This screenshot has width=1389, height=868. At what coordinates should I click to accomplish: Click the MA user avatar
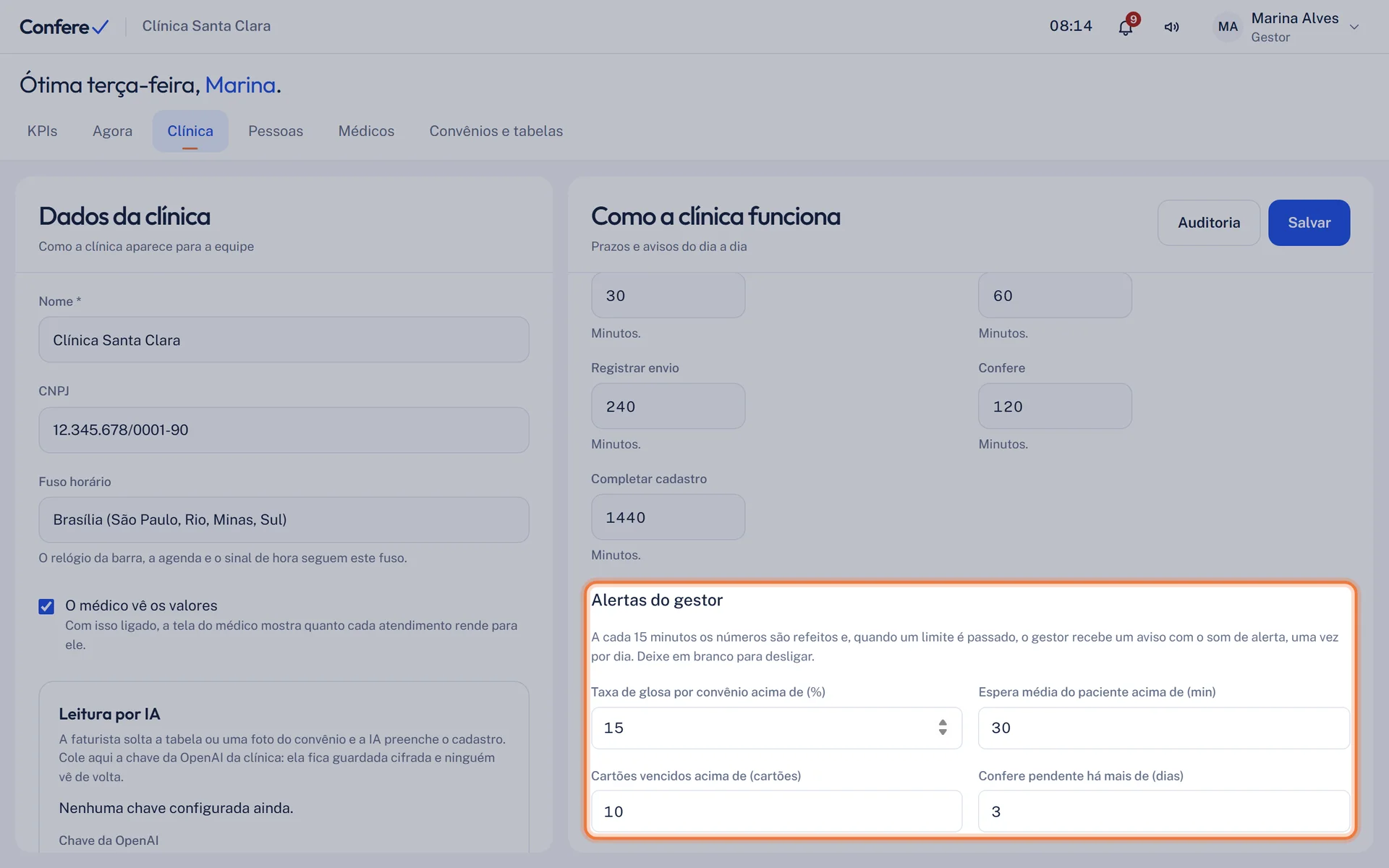pos(1228,27)
